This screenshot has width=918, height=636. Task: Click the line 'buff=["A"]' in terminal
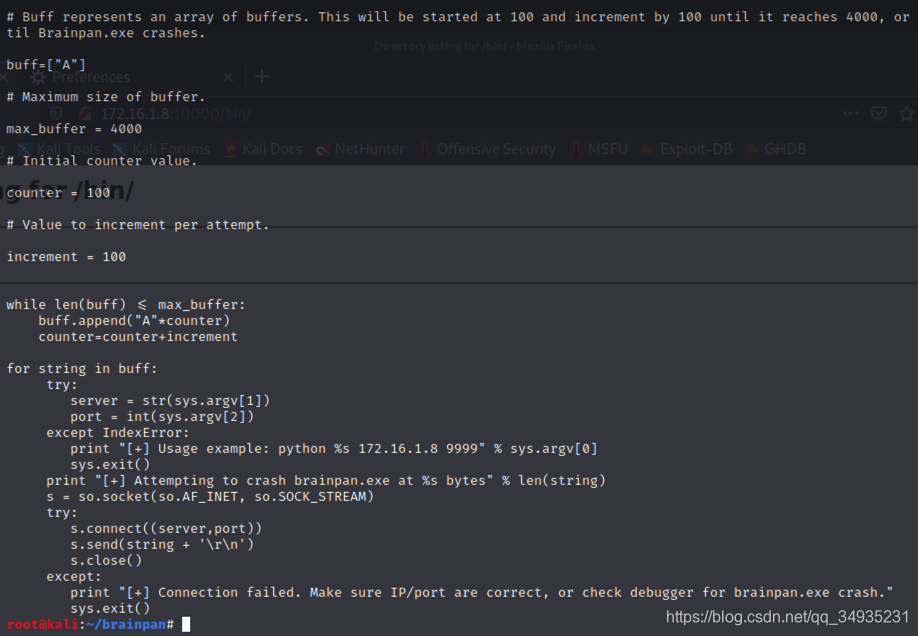click(46, 65)
